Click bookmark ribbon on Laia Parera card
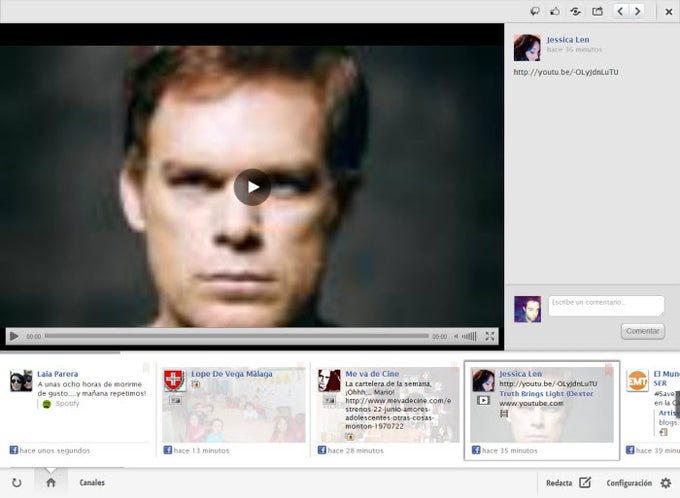This screenshot has height=498, width=680. point(146,368)
